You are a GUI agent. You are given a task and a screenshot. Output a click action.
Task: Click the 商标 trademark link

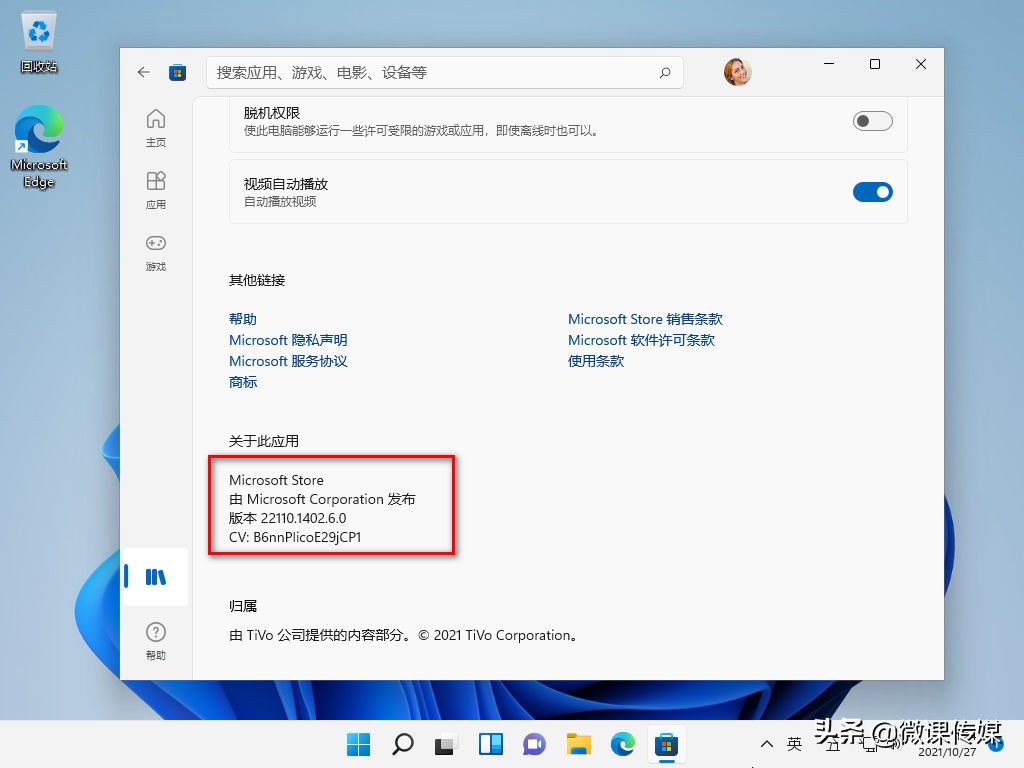[x=243, y=382]
